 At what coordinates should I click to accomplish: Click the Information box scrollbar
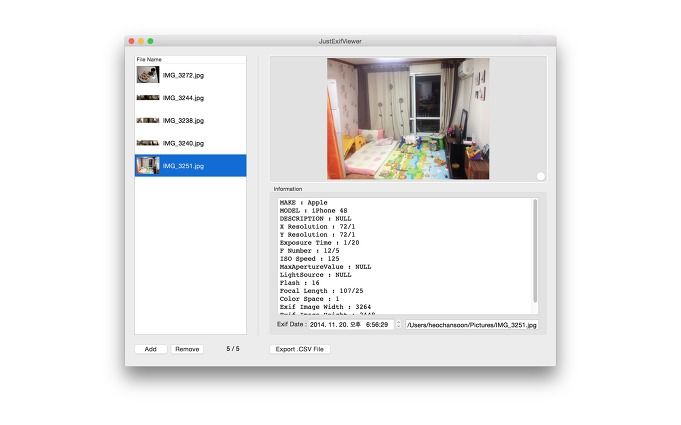[535, 251]
